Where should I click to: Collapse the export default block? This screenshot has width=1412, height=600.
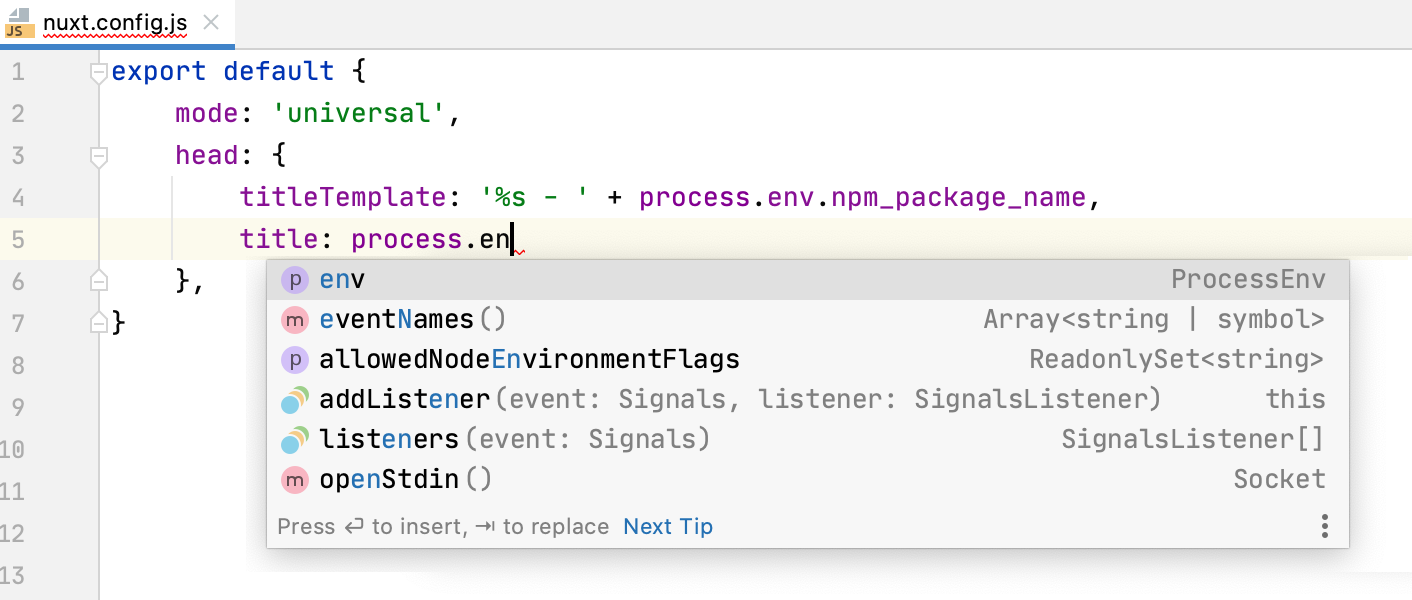[98, 71]
